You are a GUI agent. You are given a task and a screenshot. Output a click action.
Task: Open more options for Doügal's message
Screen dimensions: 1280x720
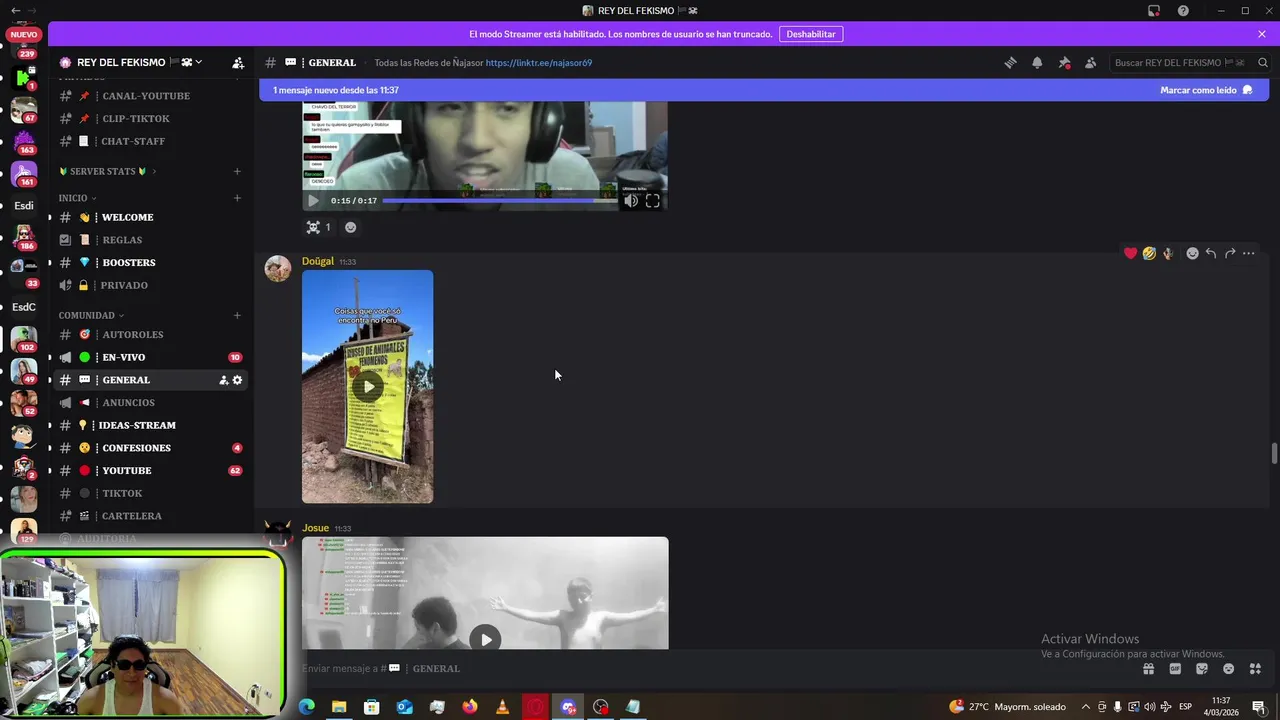point(1248,253)
